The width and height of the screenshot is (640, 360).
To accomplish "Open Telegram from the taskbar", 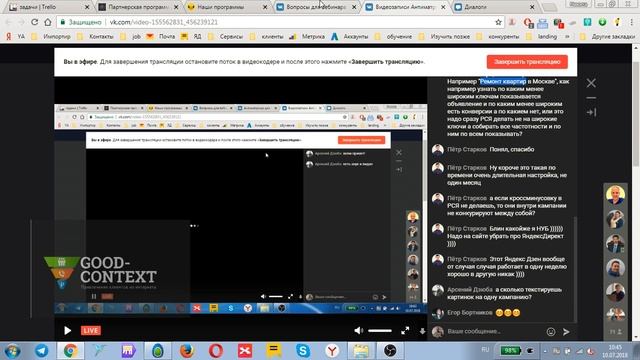I will click(x=42, y=351).
